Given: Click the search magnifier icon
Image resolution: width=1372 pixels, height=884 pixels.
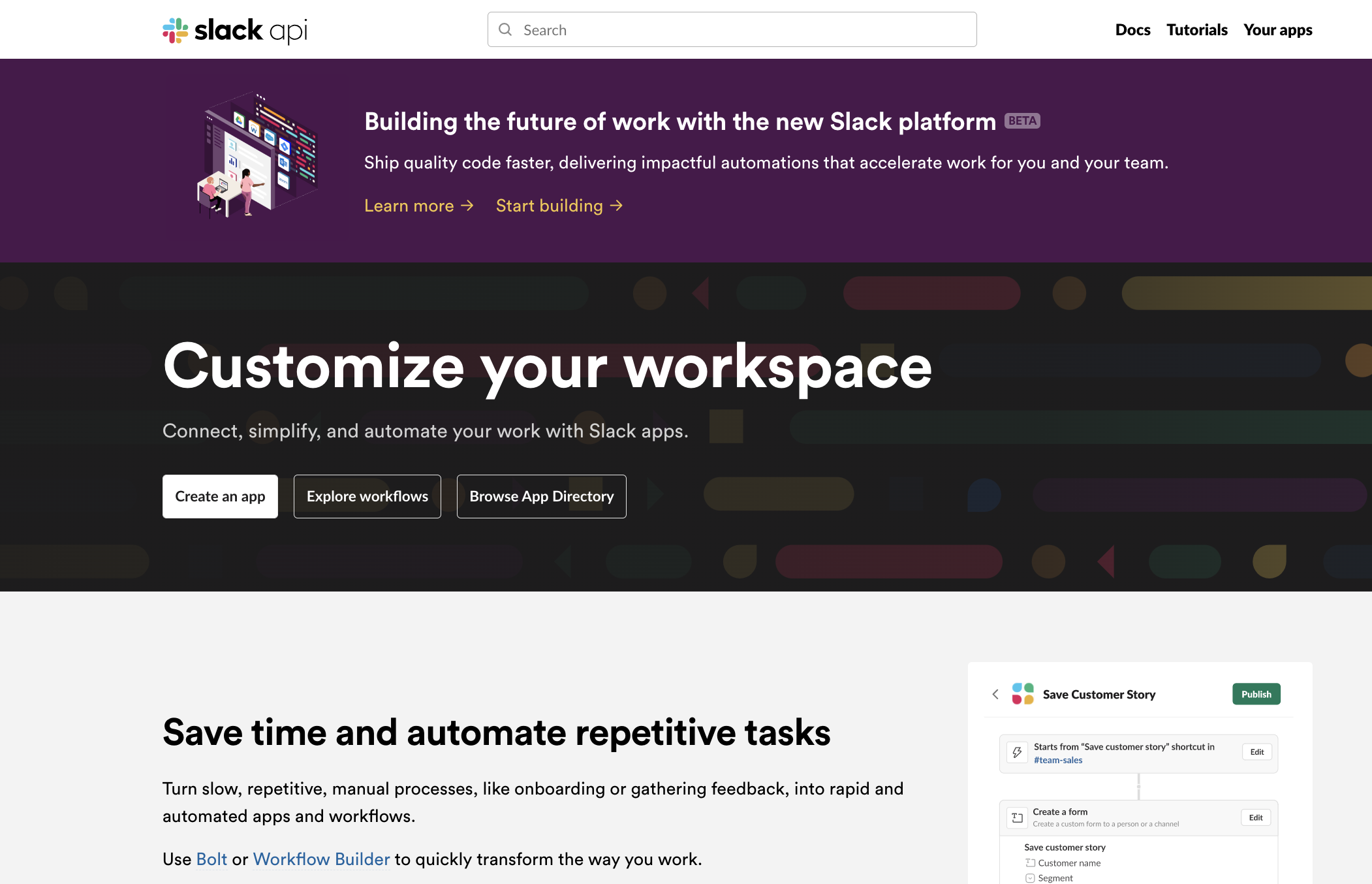Looking at the screenshot, I should (505, 29).
